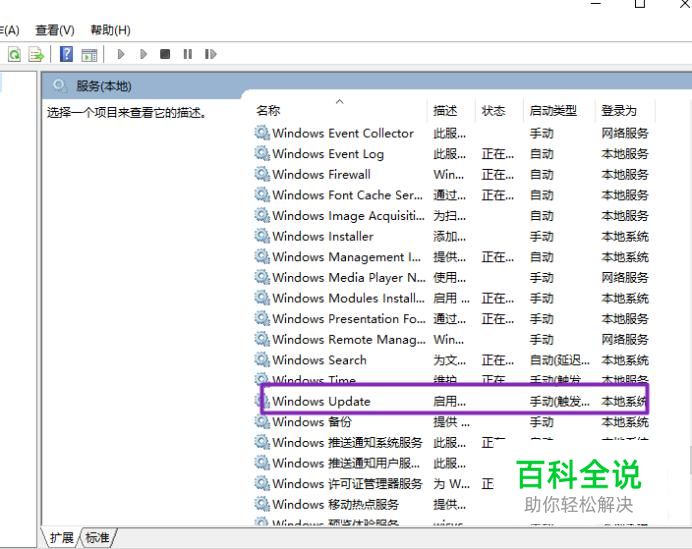Image resolution: width=692 pixels, height=549 pixels.
Task: Select the Windows Event Log service name
Action: pos(328,154)
